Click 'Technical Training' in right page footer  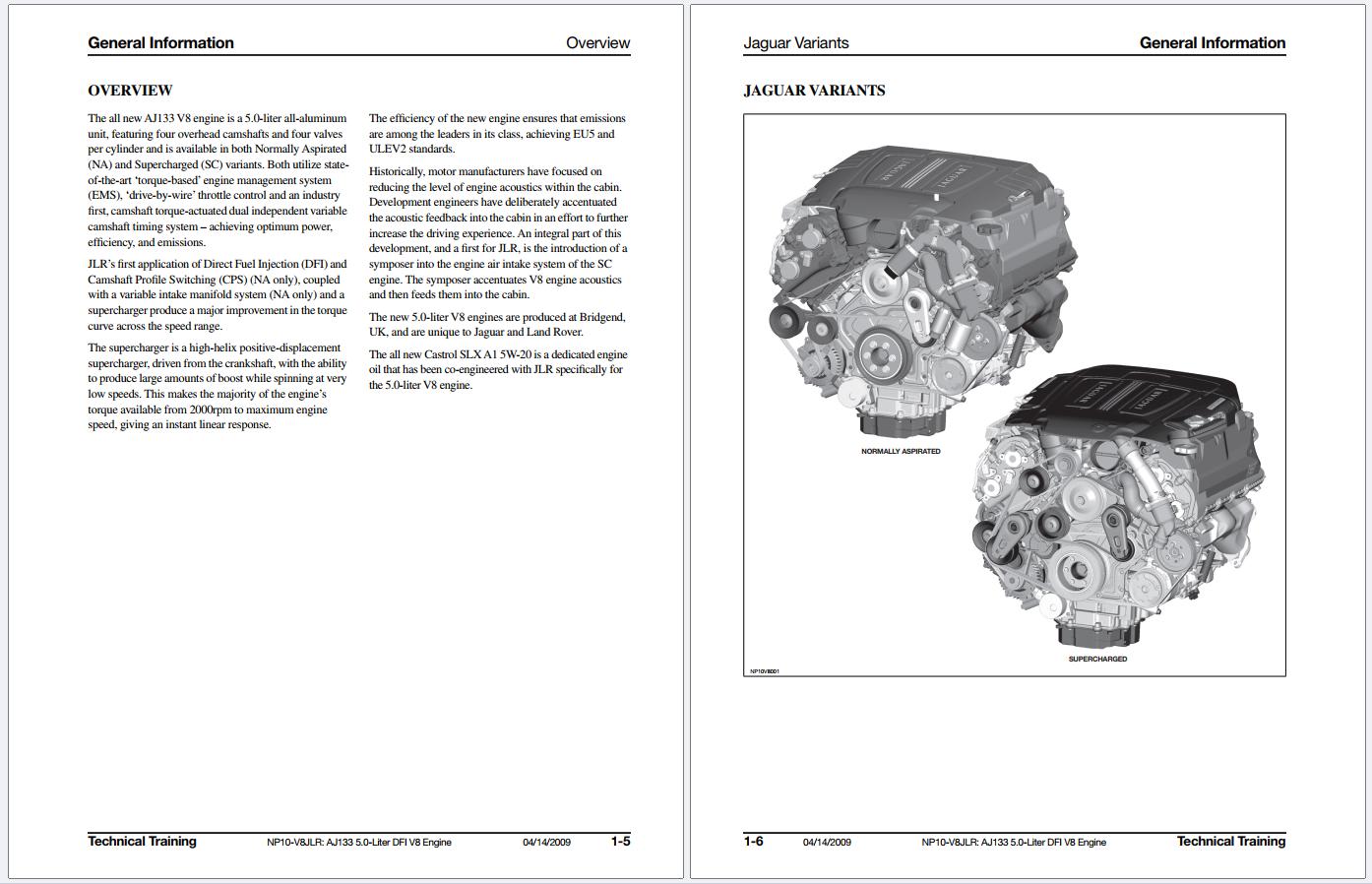(1231, 842)
